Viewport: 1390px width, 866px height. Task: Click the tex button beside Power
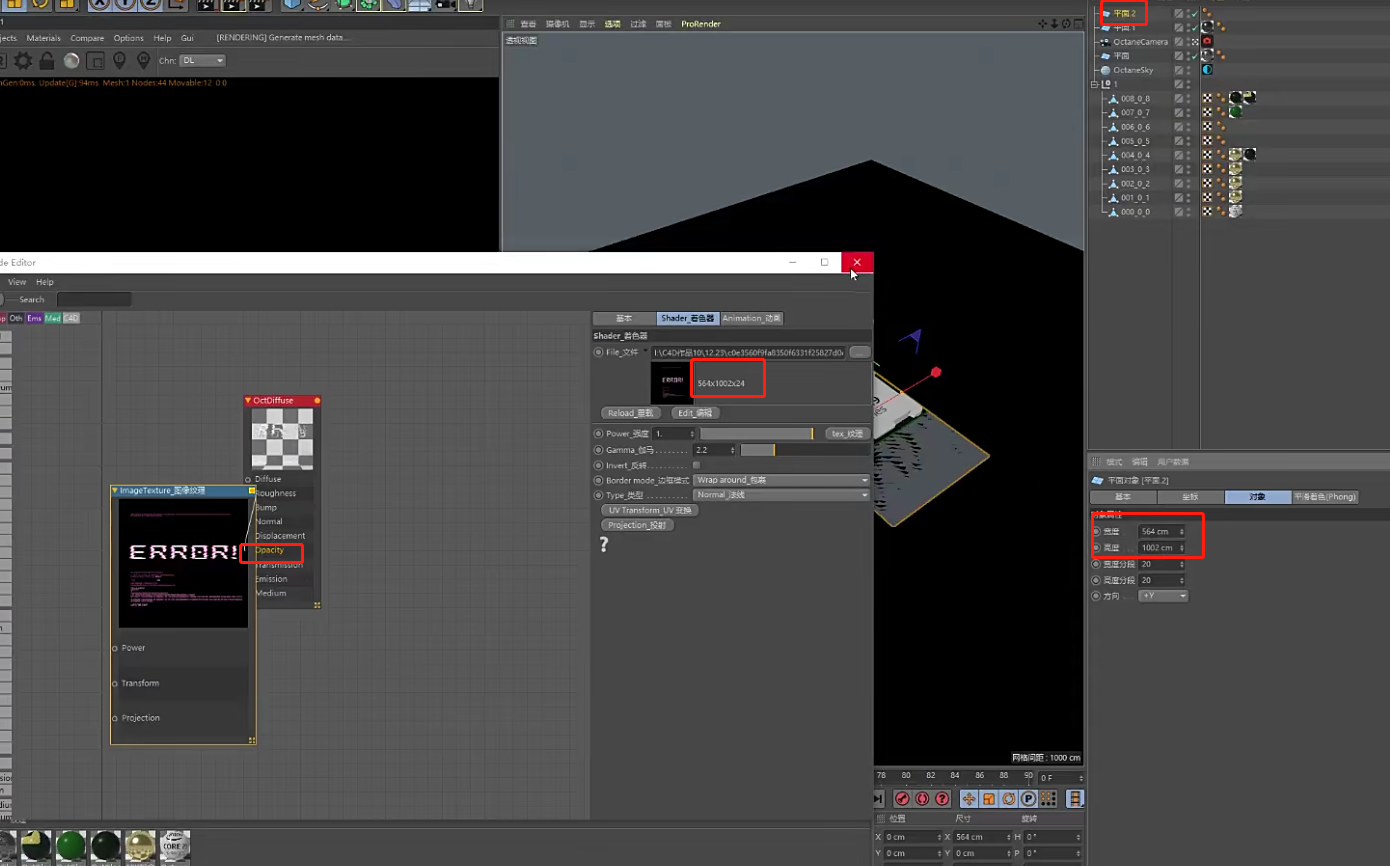[x=847, y=434]
